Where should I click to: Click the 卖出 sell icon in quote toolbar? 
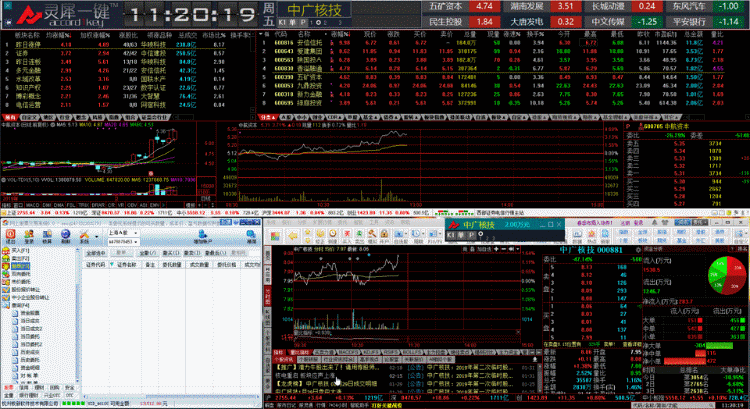click(x=359, y=233)
